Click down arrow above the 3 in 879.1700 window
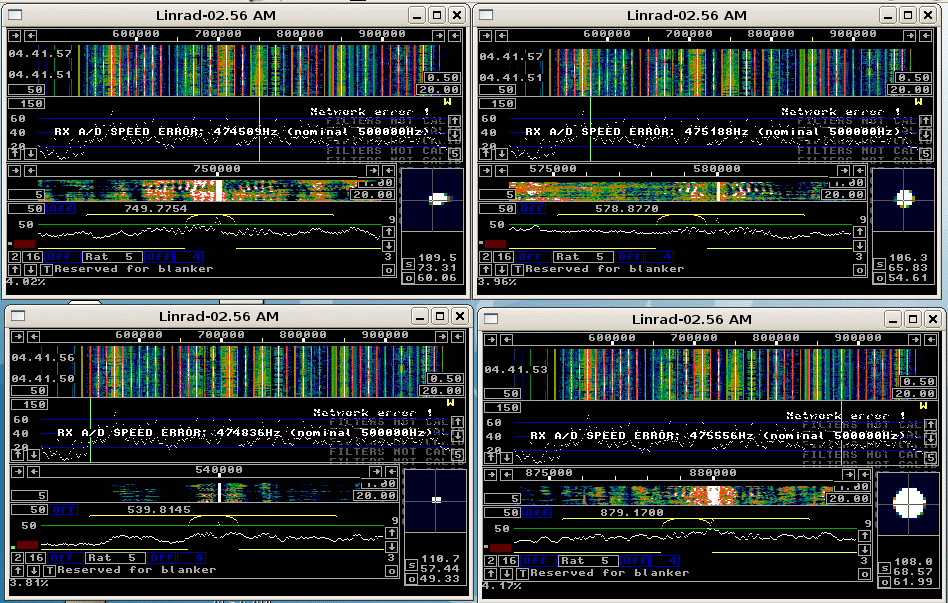The width and height of the screenshot is (948, 603). pos(865,550)
